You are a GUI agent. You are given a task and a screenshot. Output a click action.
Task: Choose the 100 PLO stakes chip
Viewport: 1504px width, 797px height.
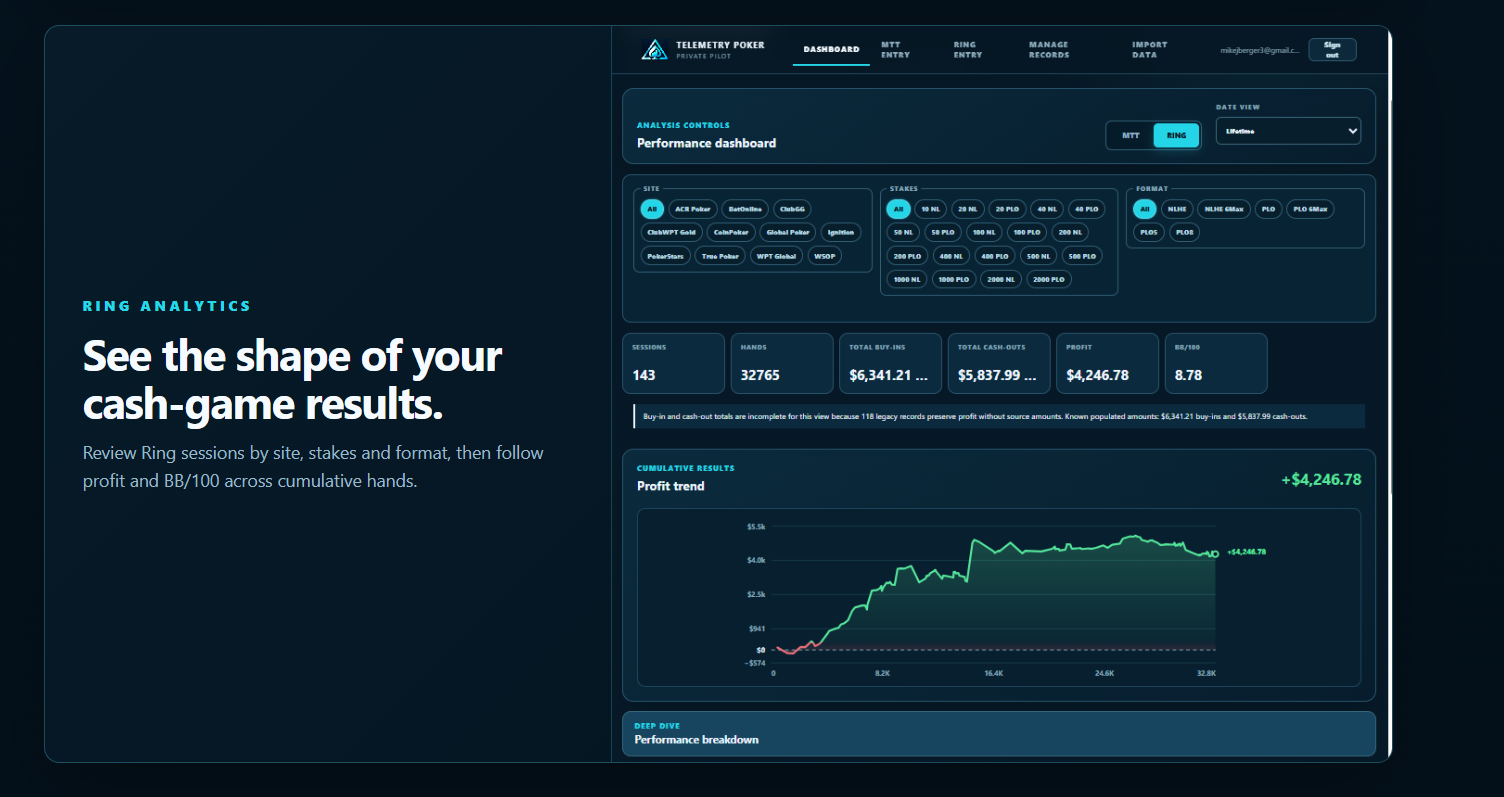tap(1027, 232)
